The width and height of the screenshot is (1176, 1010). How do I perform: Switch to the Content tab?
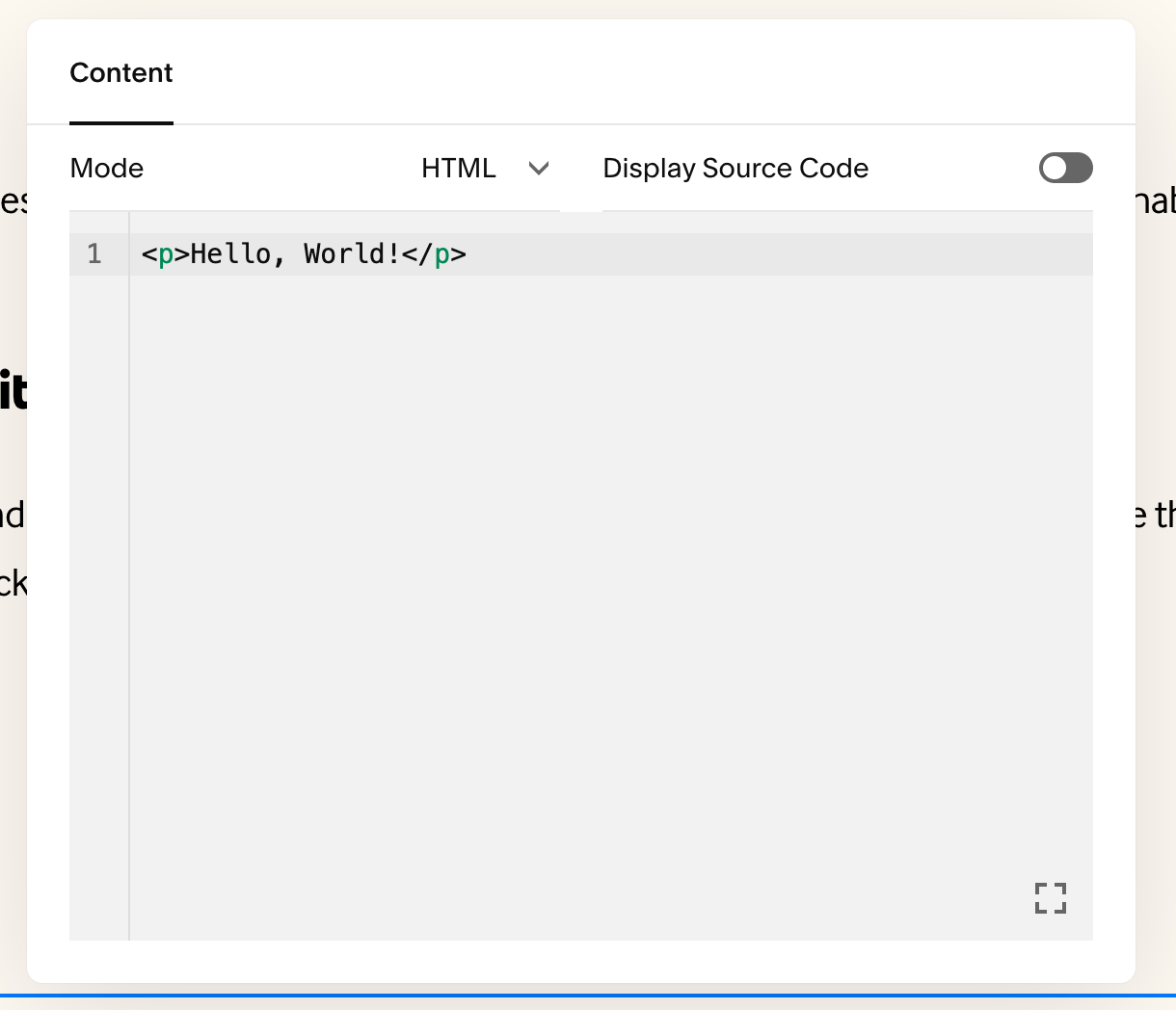point(121,73)
